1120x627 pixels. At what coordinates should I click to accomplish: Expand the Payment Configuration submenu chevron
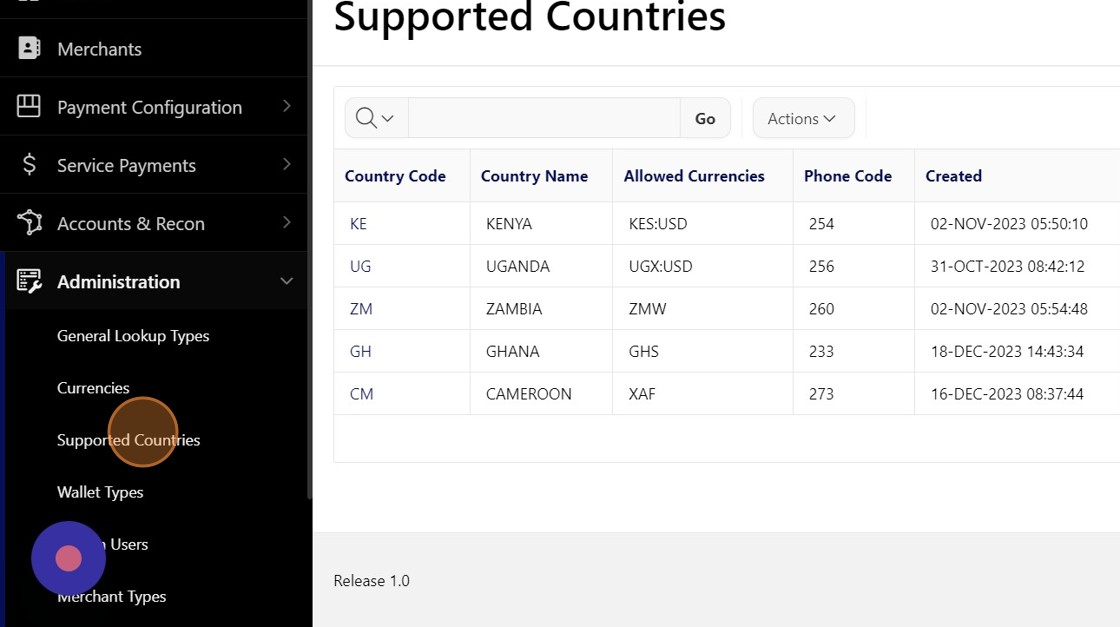tap(287, 106)
